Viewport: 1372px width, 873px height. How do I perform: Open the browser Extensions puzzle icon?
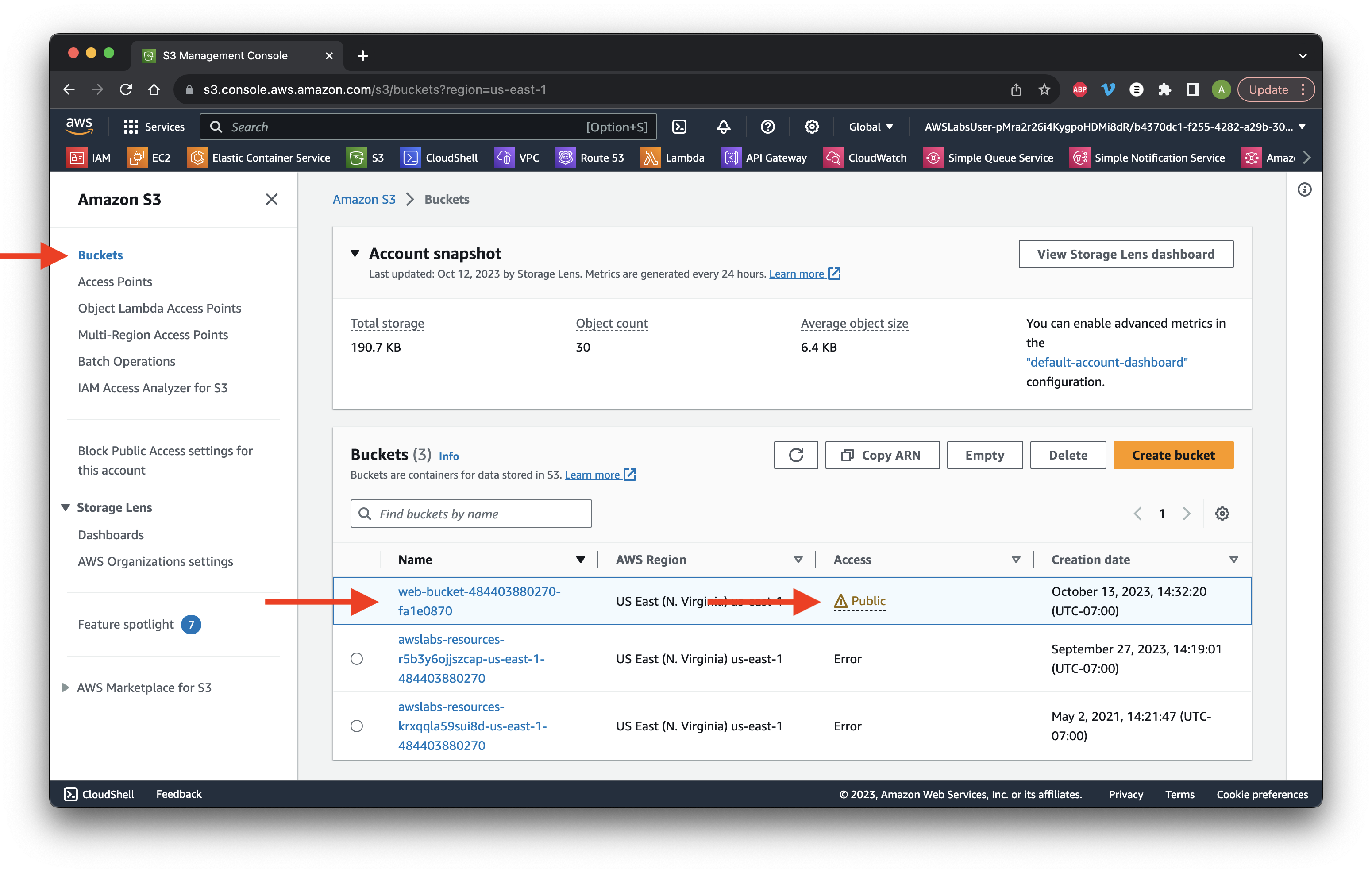pos(1164,89)
